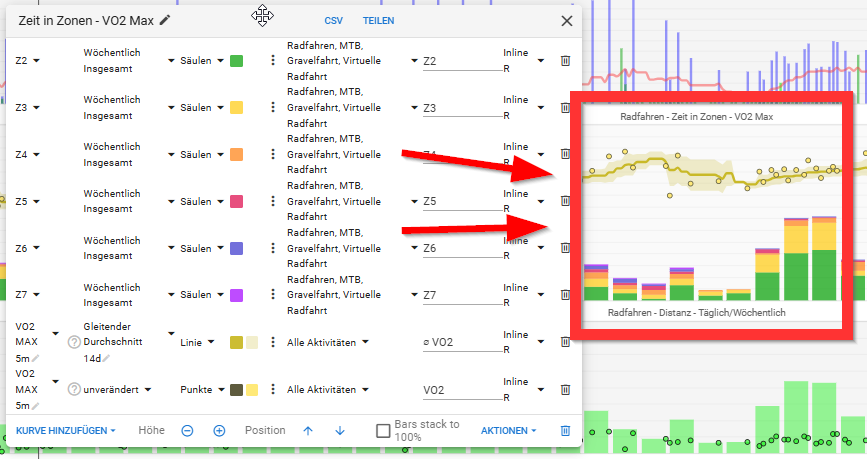
Task: Move chart position down with arrow
Action: (340, 430)
